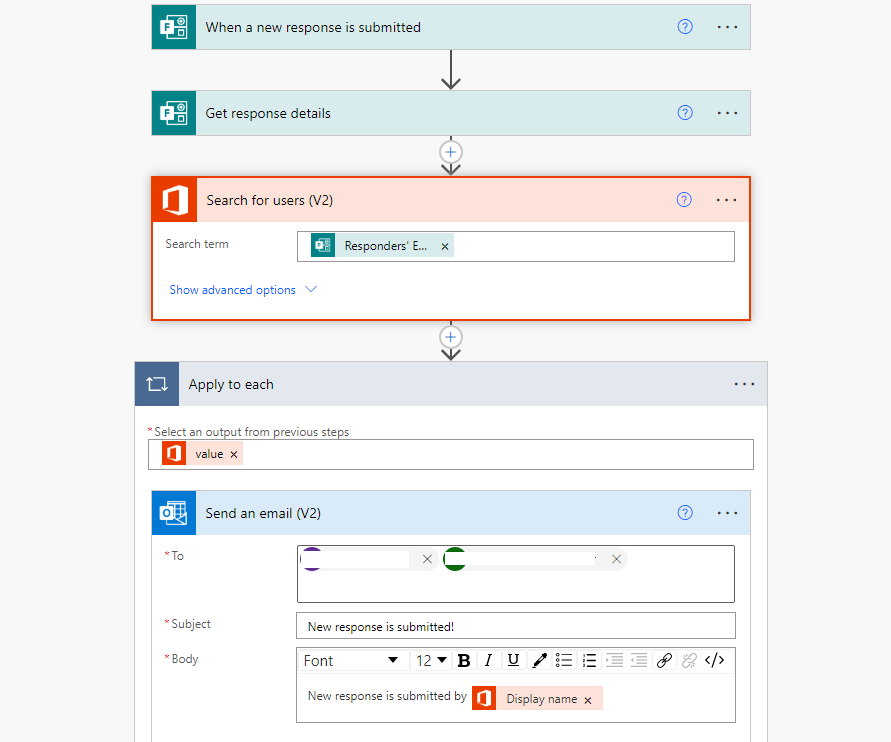
Task: Click the Office 365 icon on 'Search for users (V2)'
Action: pos(174,200)
